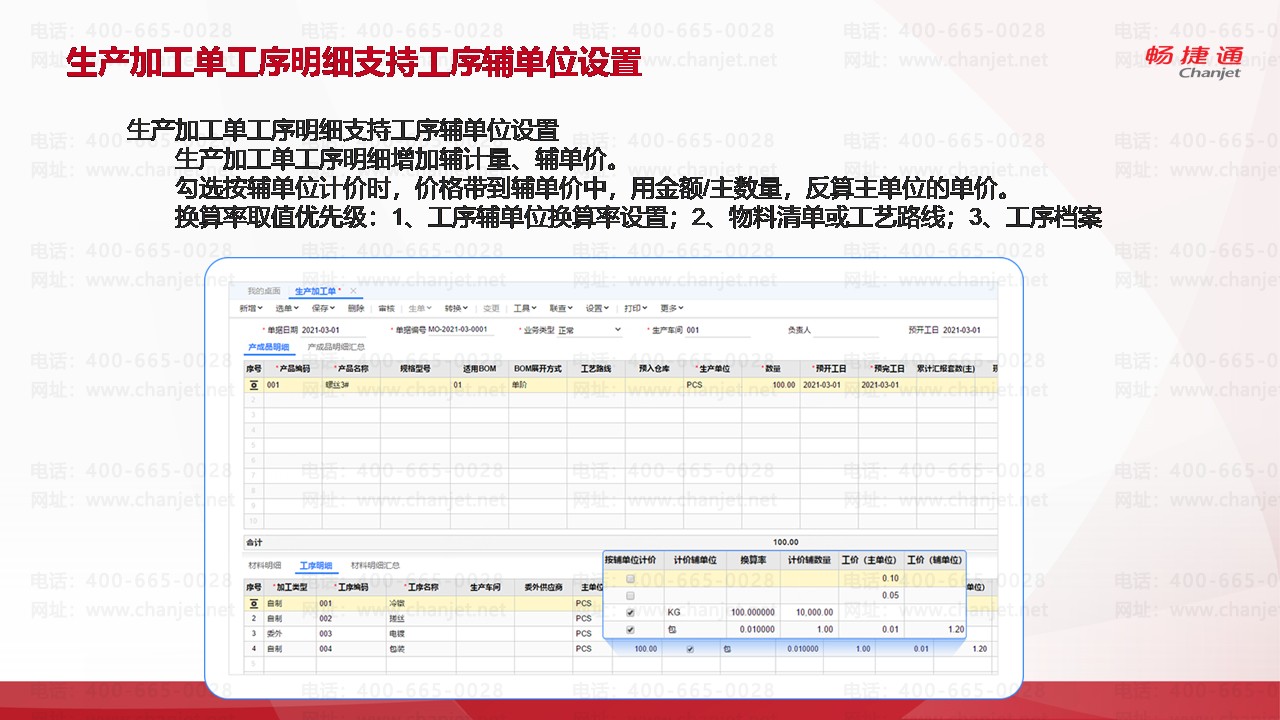This screenshot has height=720, width=1280.
Task: Click the 预入仓库 column header
Action: coord(655,368)
